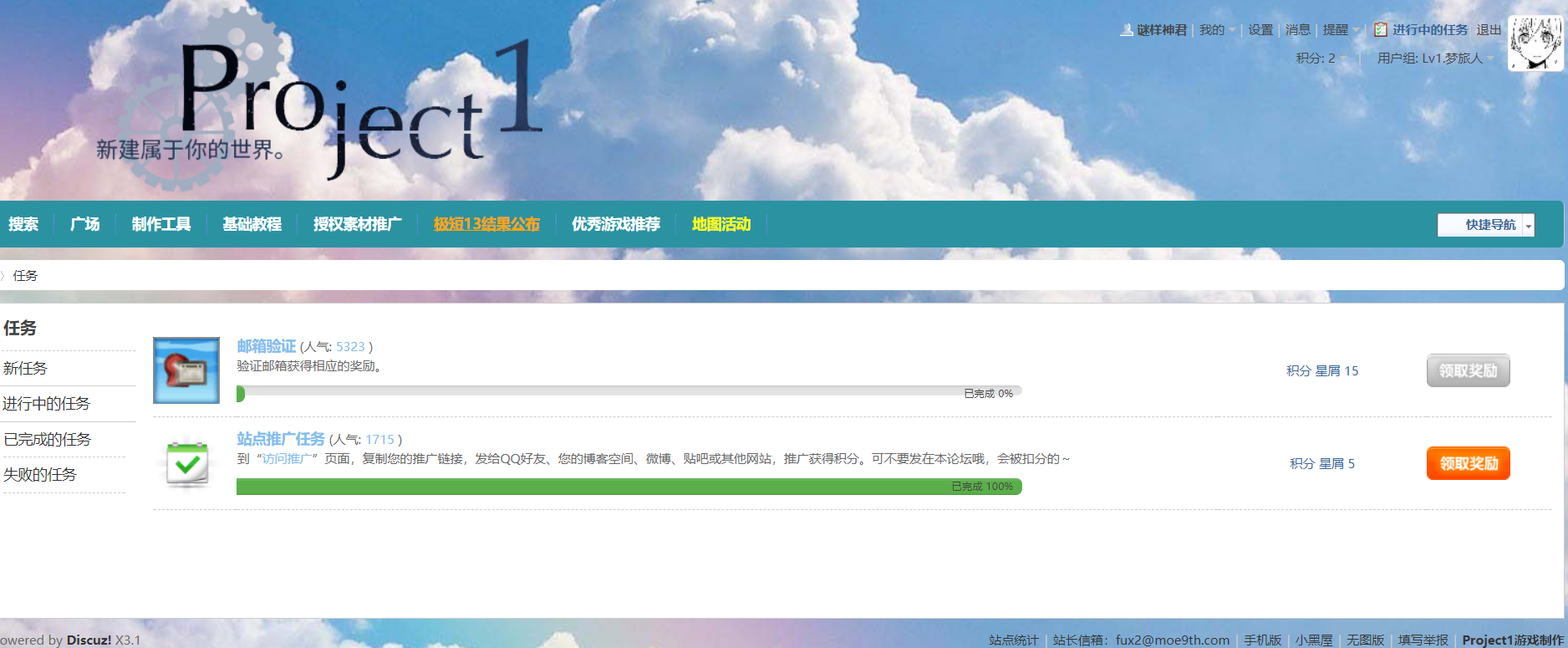The width and height of the screenshot is (1568, 648).
Task: Click the user silhouette icon beside 谜样神君
Action: click(1127, 30)
